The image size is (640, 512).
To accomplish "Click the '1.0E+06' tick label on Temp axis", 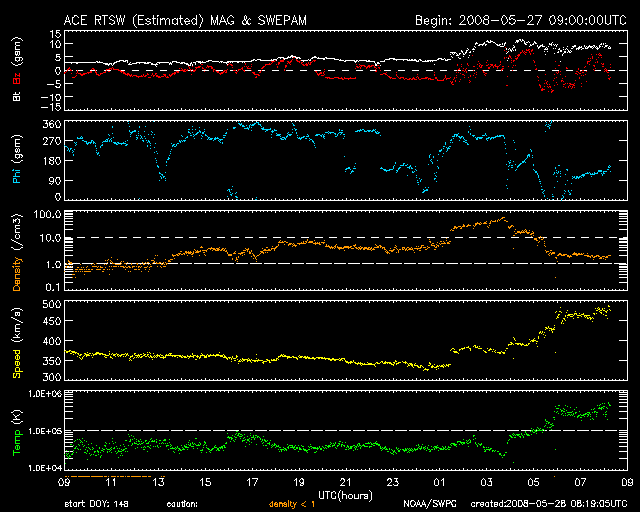I will pos(45,394).
